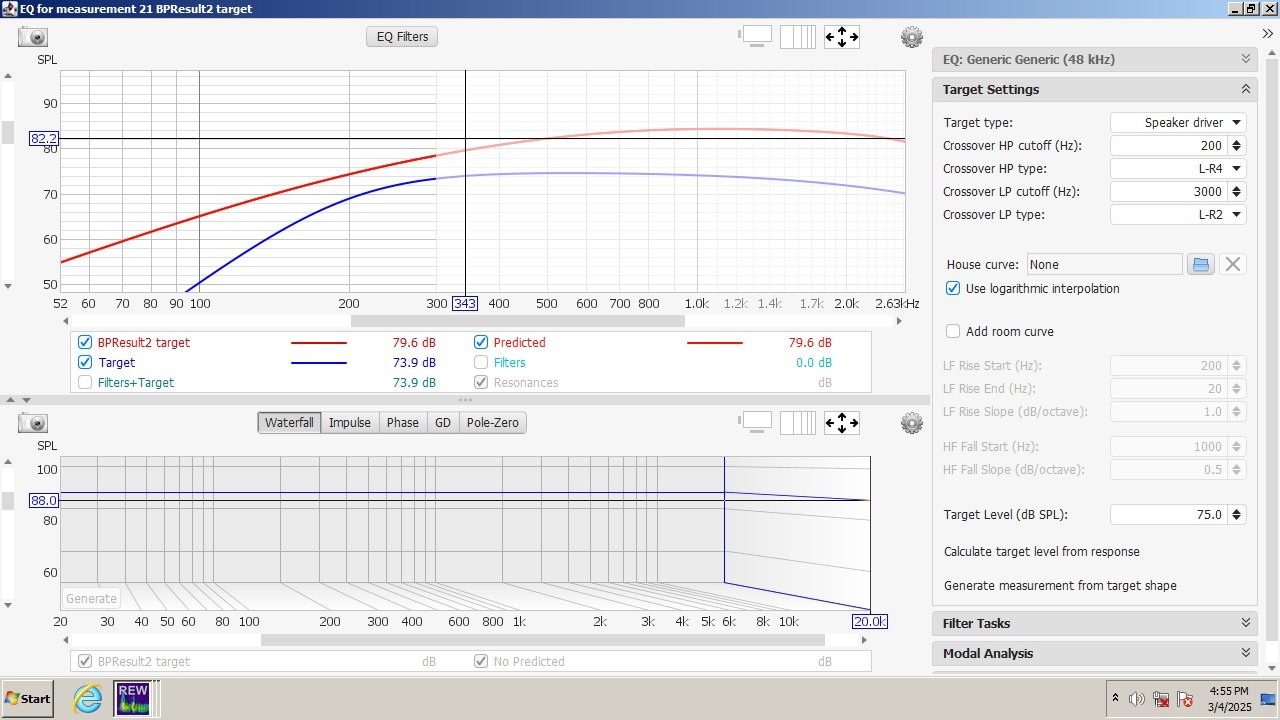
Task: Toggle Predicted trace checkbox
Action: pos(481,342)
